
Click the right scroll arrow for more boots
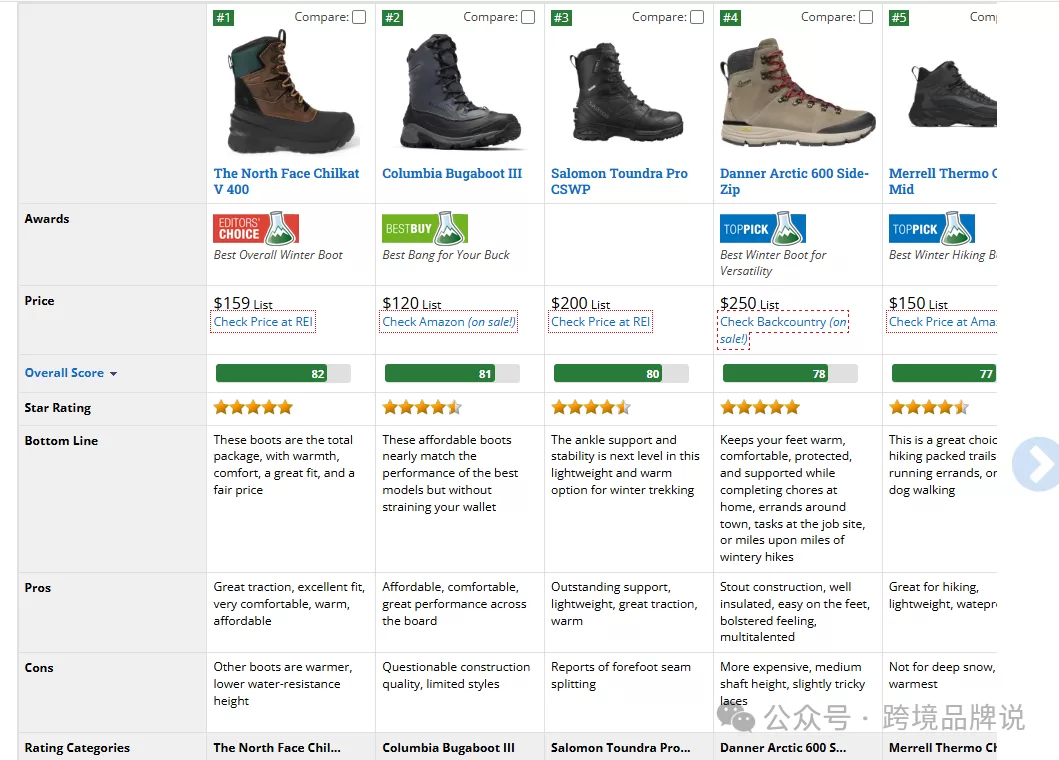[x=1035, y=464]
